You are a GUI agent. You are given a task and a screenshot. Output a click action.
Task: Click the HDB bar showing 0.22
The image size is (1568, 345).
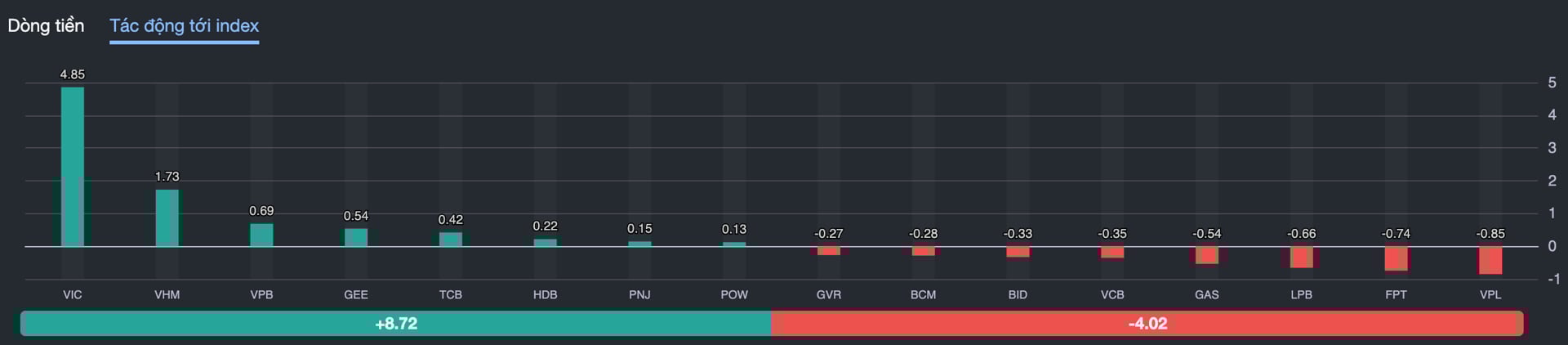click(545, 242)
